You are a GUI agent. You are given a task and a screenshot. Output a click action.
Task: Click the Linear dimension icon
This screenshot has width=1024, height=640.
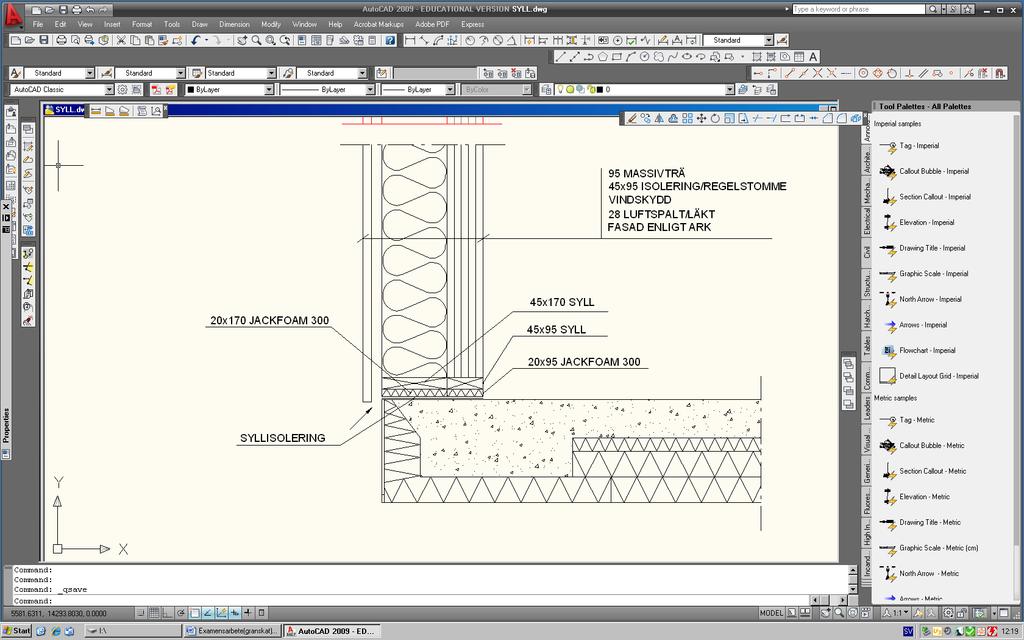409,40
